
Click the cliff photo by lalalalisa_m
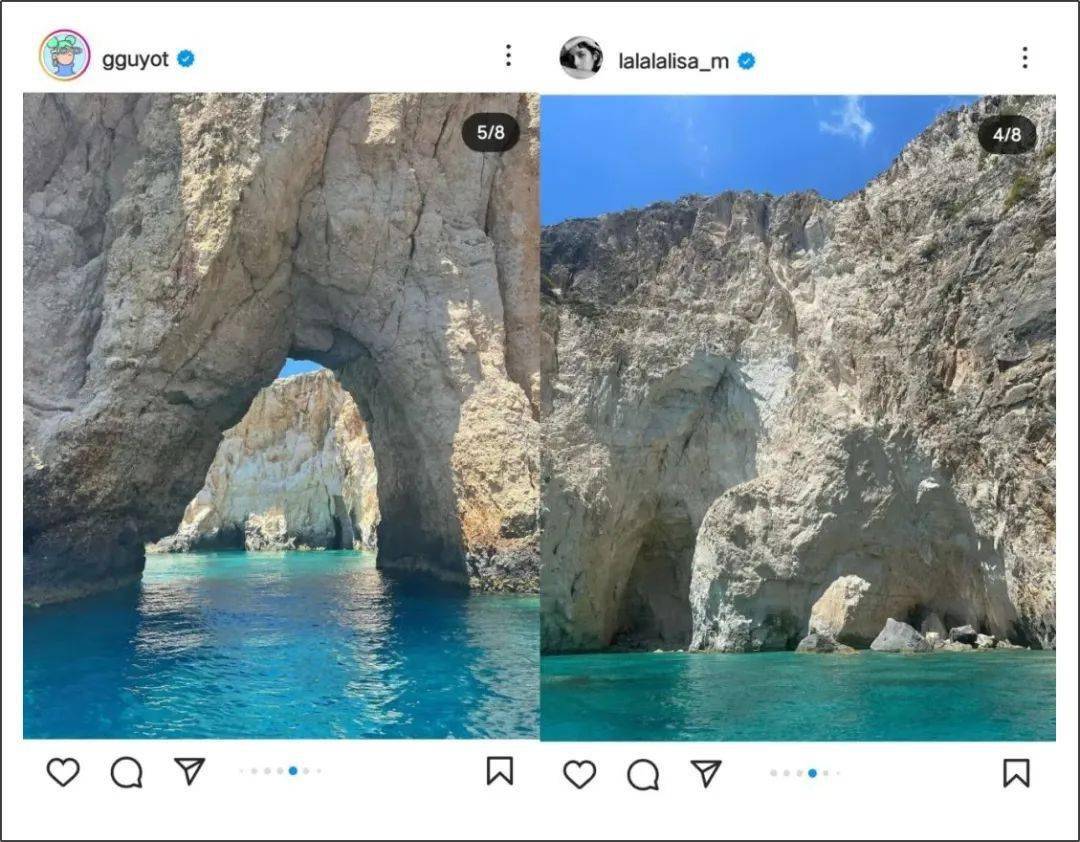[797, 417]
